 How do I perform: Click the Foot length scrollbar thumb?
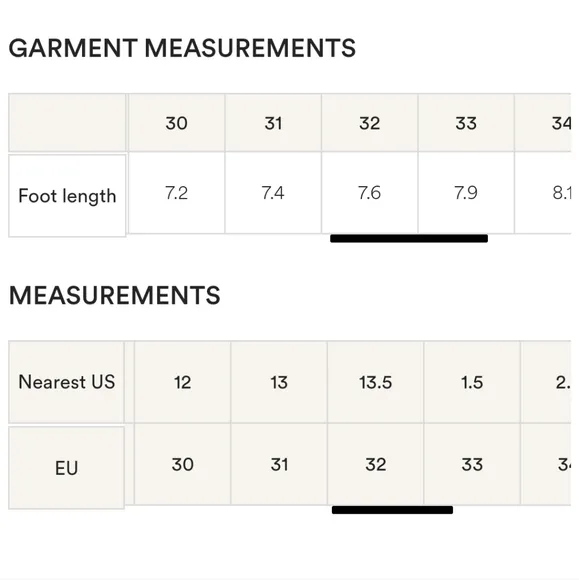[409, 239]
